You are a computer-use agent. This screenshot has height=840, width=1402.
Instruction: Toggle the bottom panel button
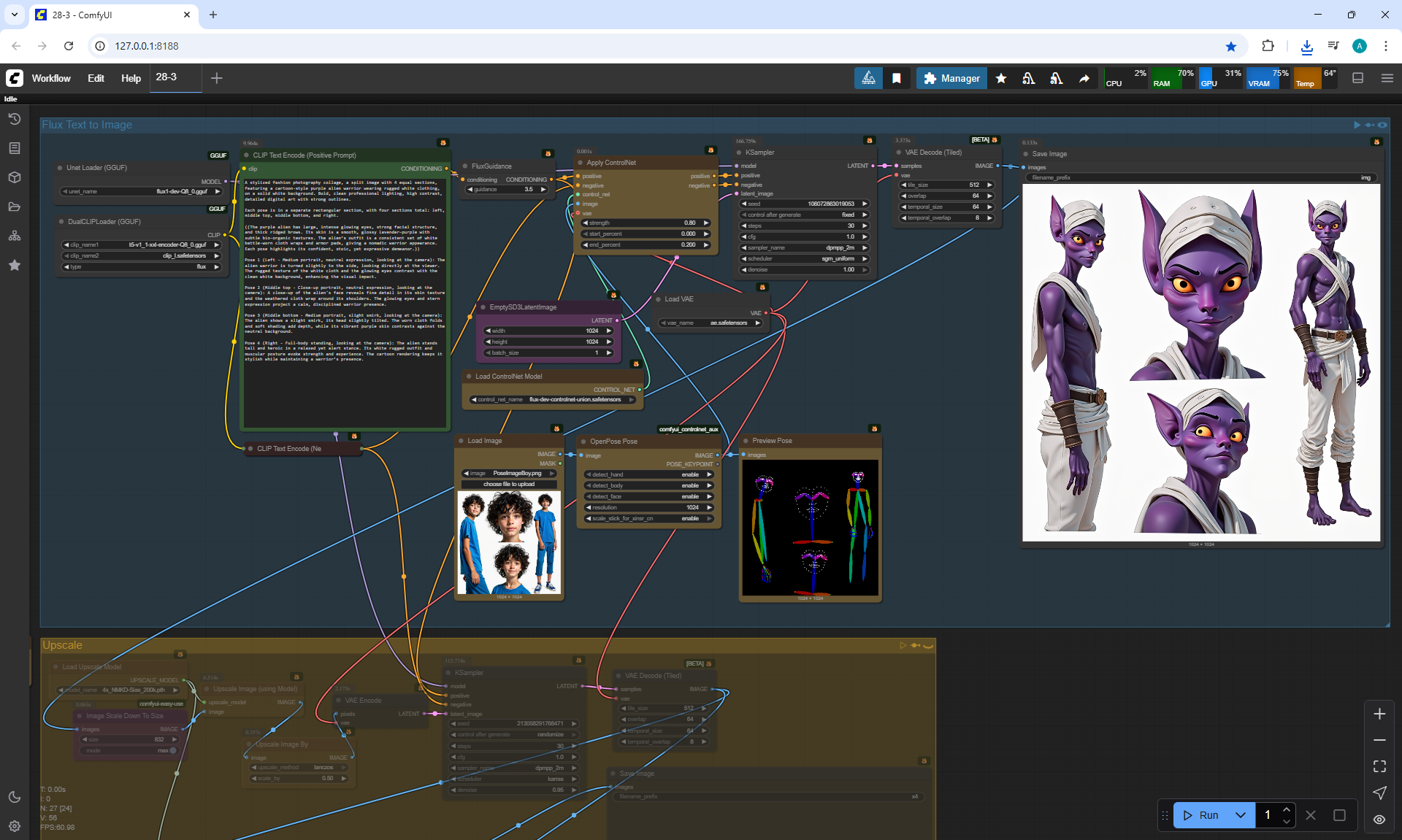pyautogui.click(x=1357, y=78)
